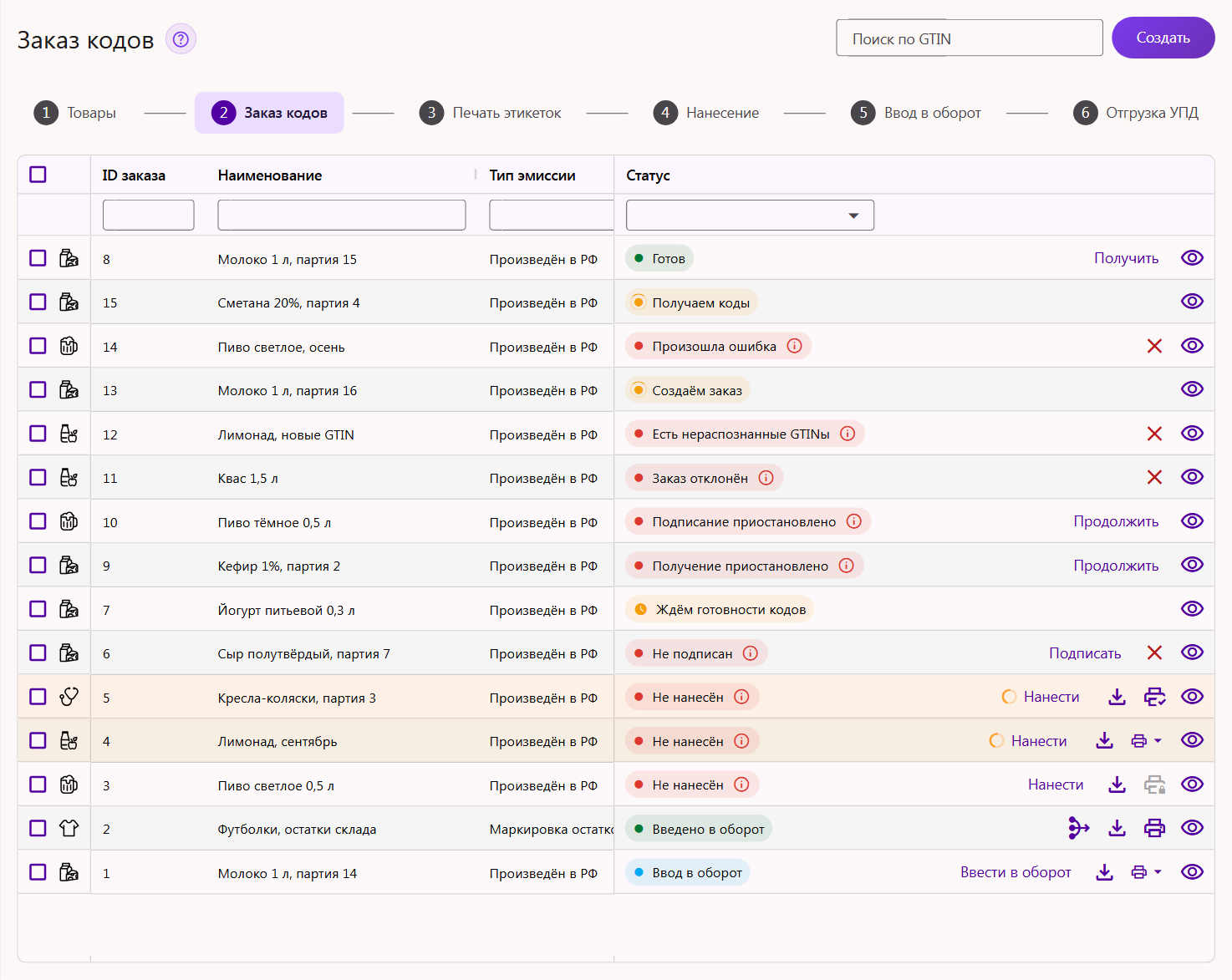Image resolution: width=1232 pixels, height=980 pixels.
Task: Open the Статус filter dropdown
Action: pos(750,215)
